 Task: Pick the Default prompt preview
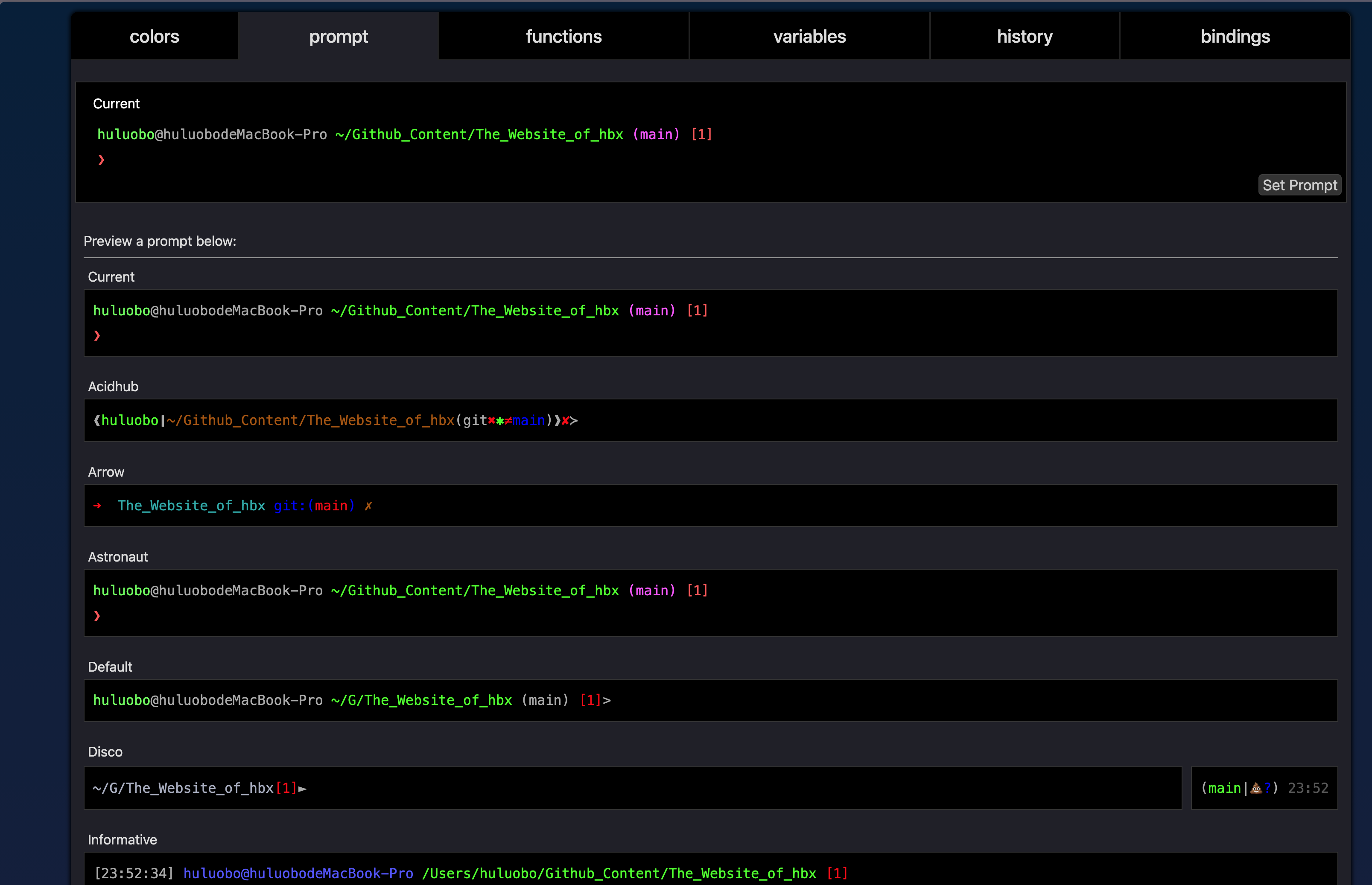(x=710, y=700)
